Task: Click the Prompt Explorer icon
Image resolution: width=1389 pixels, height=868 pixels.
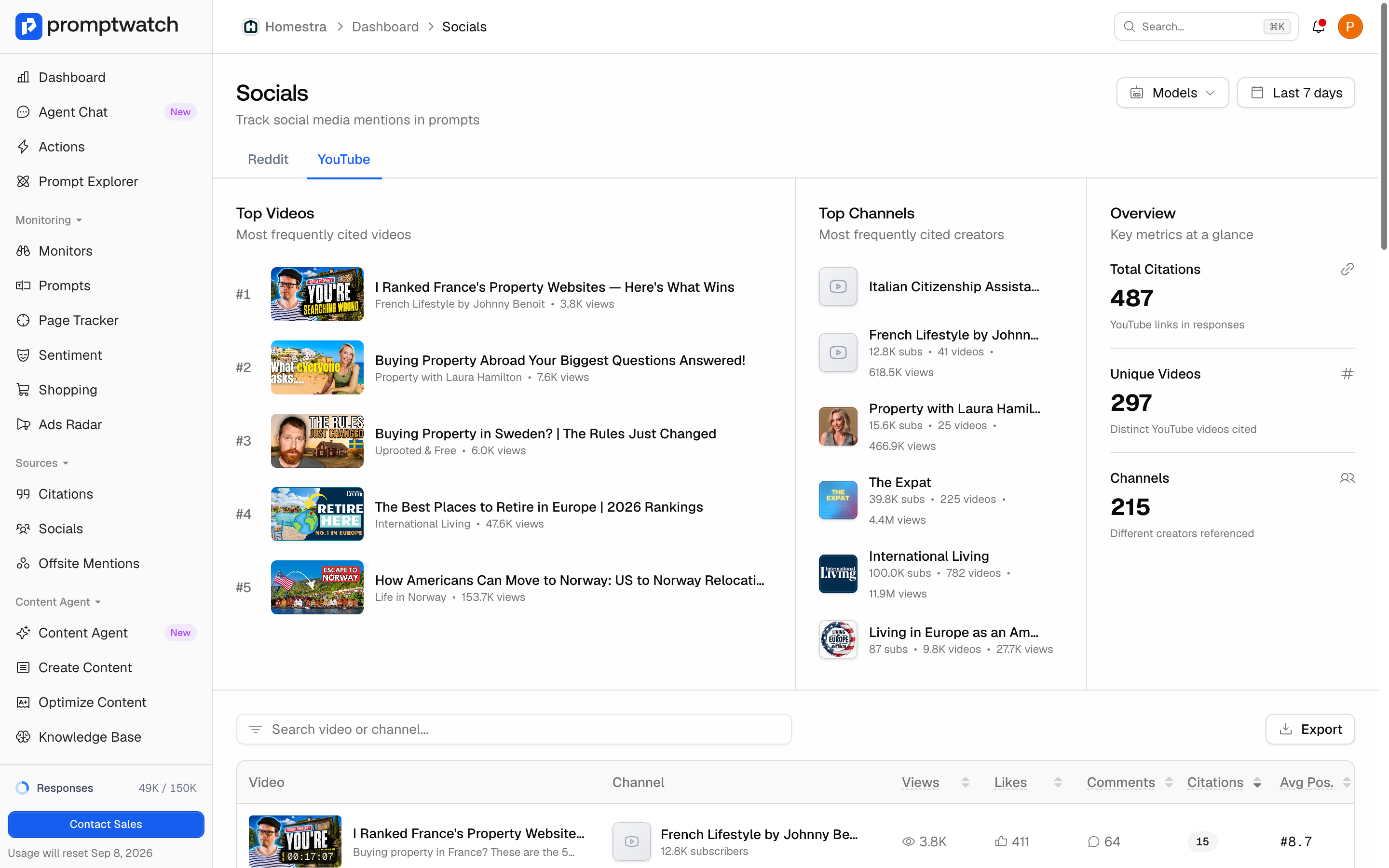Action: (x=24, y=181)
